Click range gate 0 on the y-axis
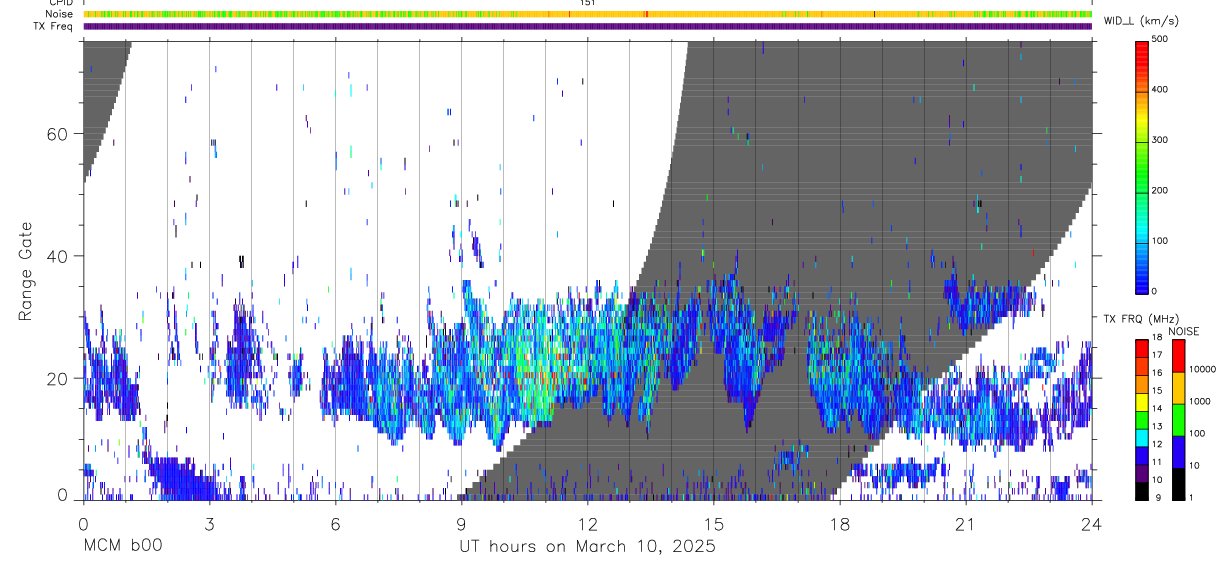Viewport: 1228px width, 567px height. point(63,494)
